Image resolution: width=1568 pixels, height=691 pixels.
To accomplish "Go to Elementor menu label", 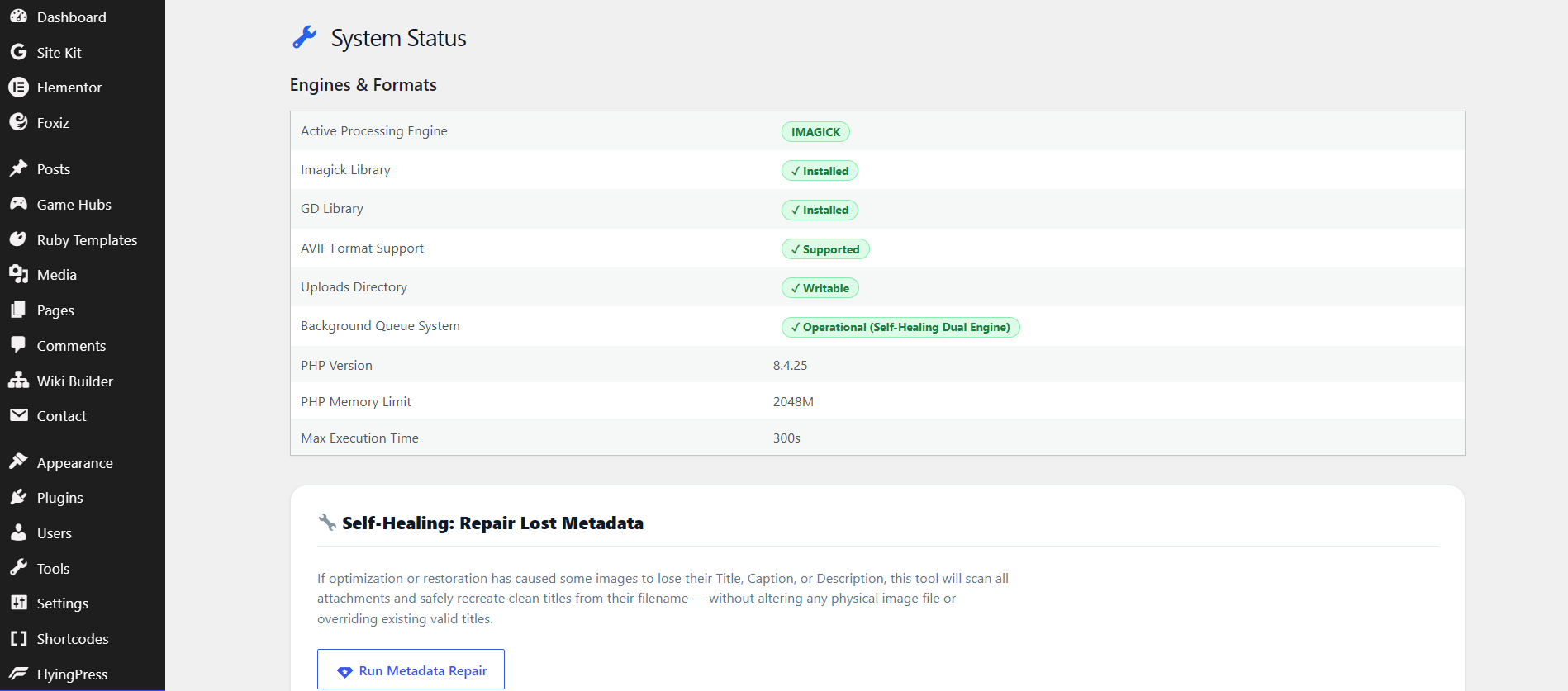I will pyautogui.click(x=69, y=88).
